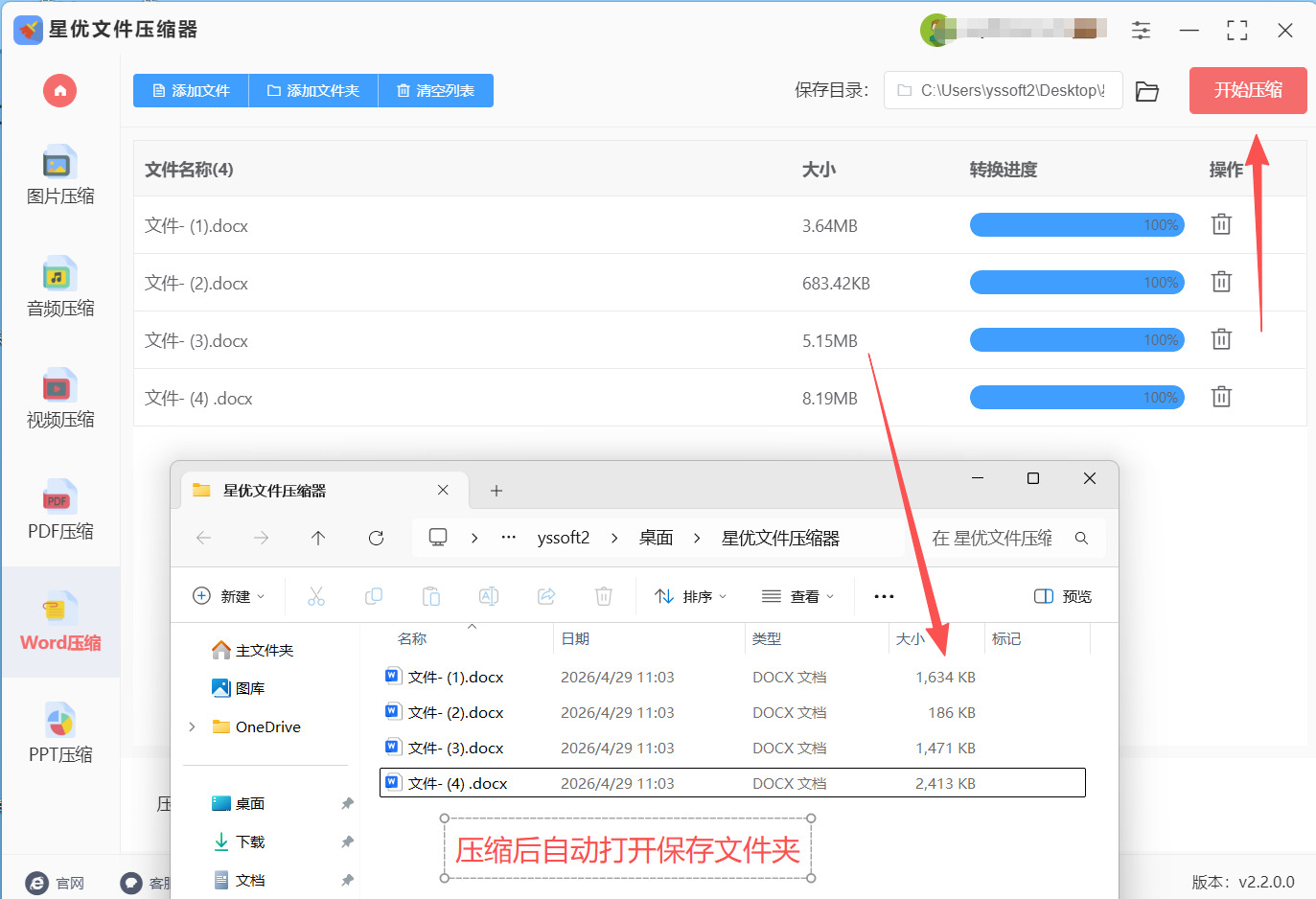Expand chevron after PC icon
The width and height of the screenshot is (1316, 899).
tap(474, 538)
